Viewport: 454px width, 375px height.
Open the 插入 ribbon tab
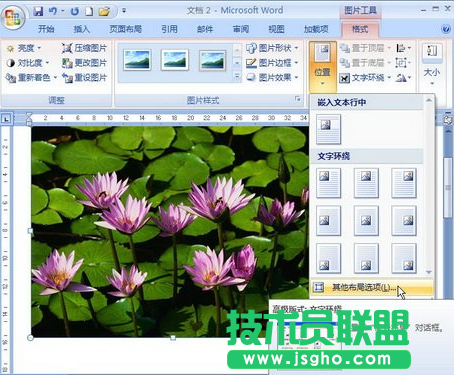pos(82,29)
